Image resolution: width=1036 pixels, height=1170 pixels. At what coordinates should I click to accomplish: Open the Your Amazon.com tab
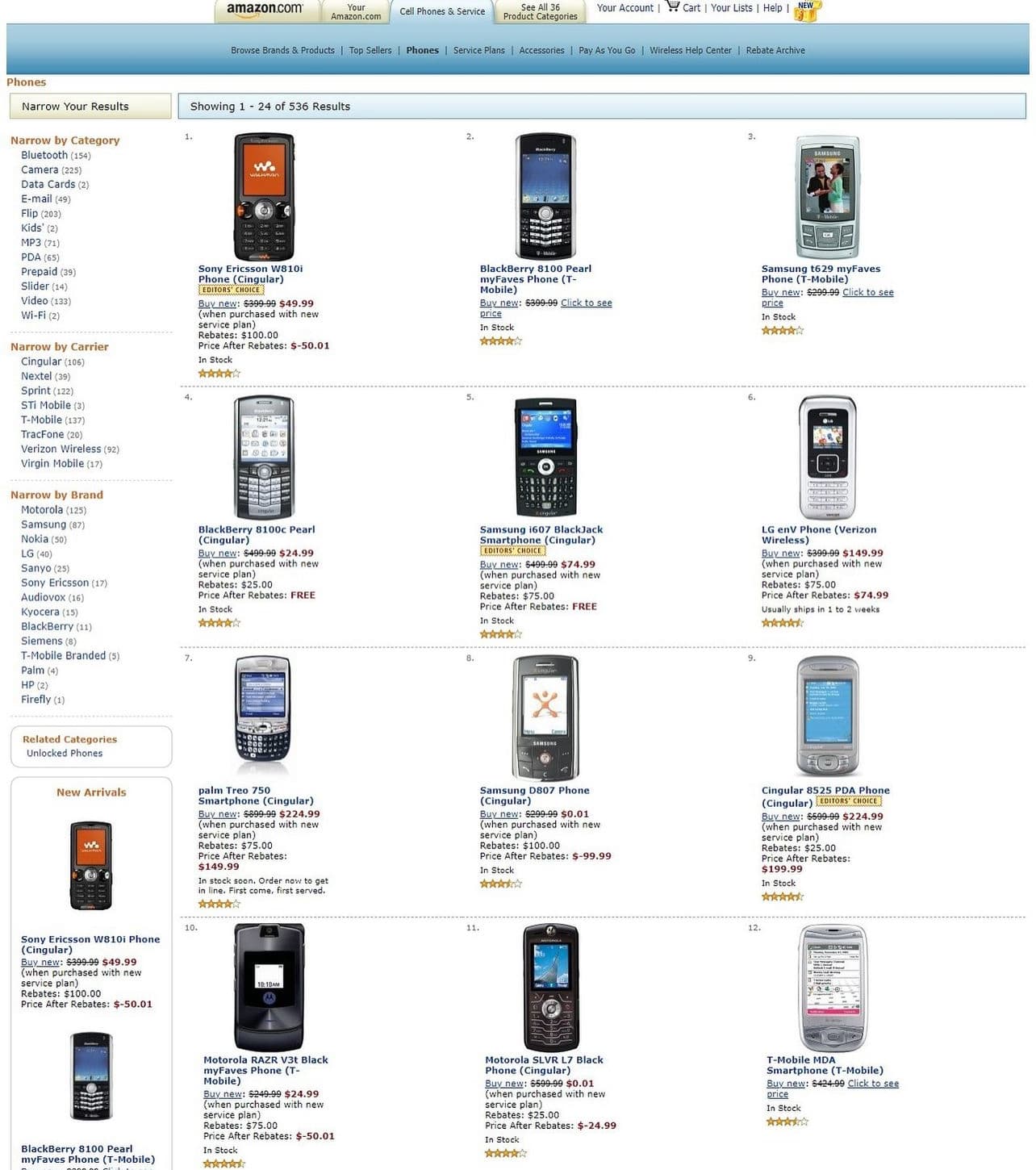point(356,12)
